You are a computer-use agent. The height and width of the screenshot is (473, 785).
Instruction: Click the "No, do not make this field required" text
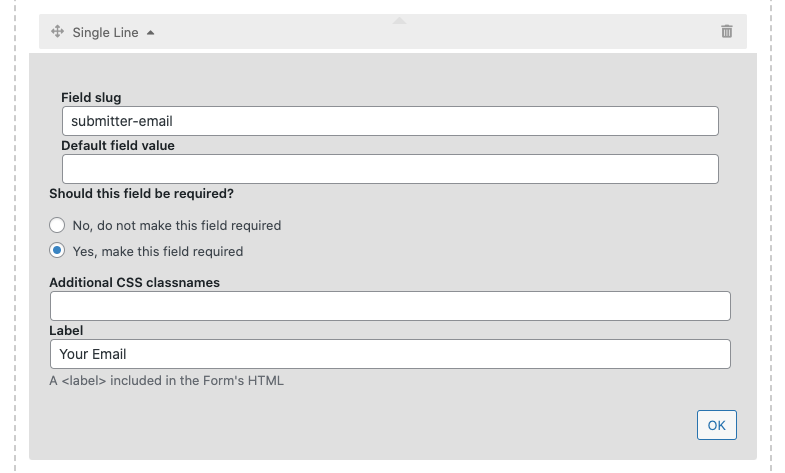click(x=177, y=226)
